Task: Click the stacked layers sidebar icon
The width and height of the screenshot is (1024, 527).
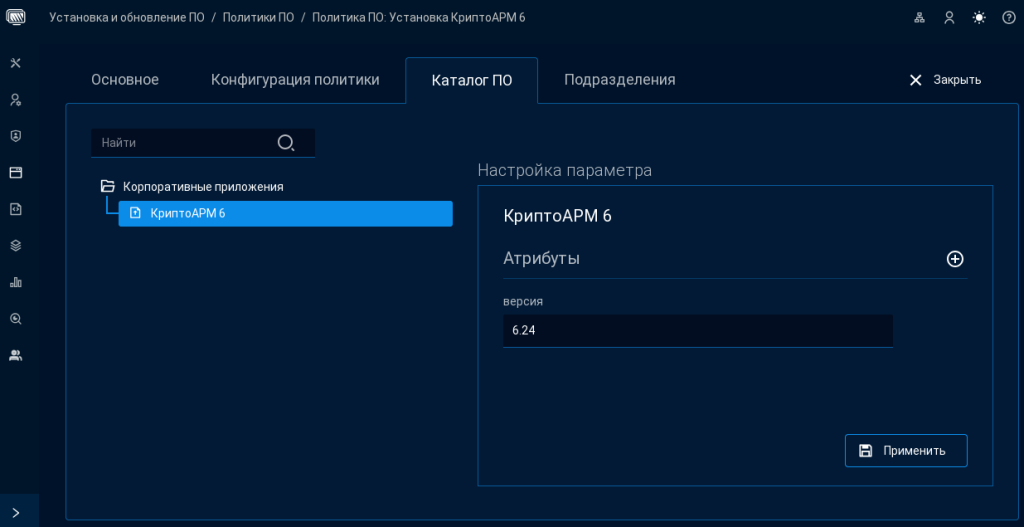Action: [15, 245]
